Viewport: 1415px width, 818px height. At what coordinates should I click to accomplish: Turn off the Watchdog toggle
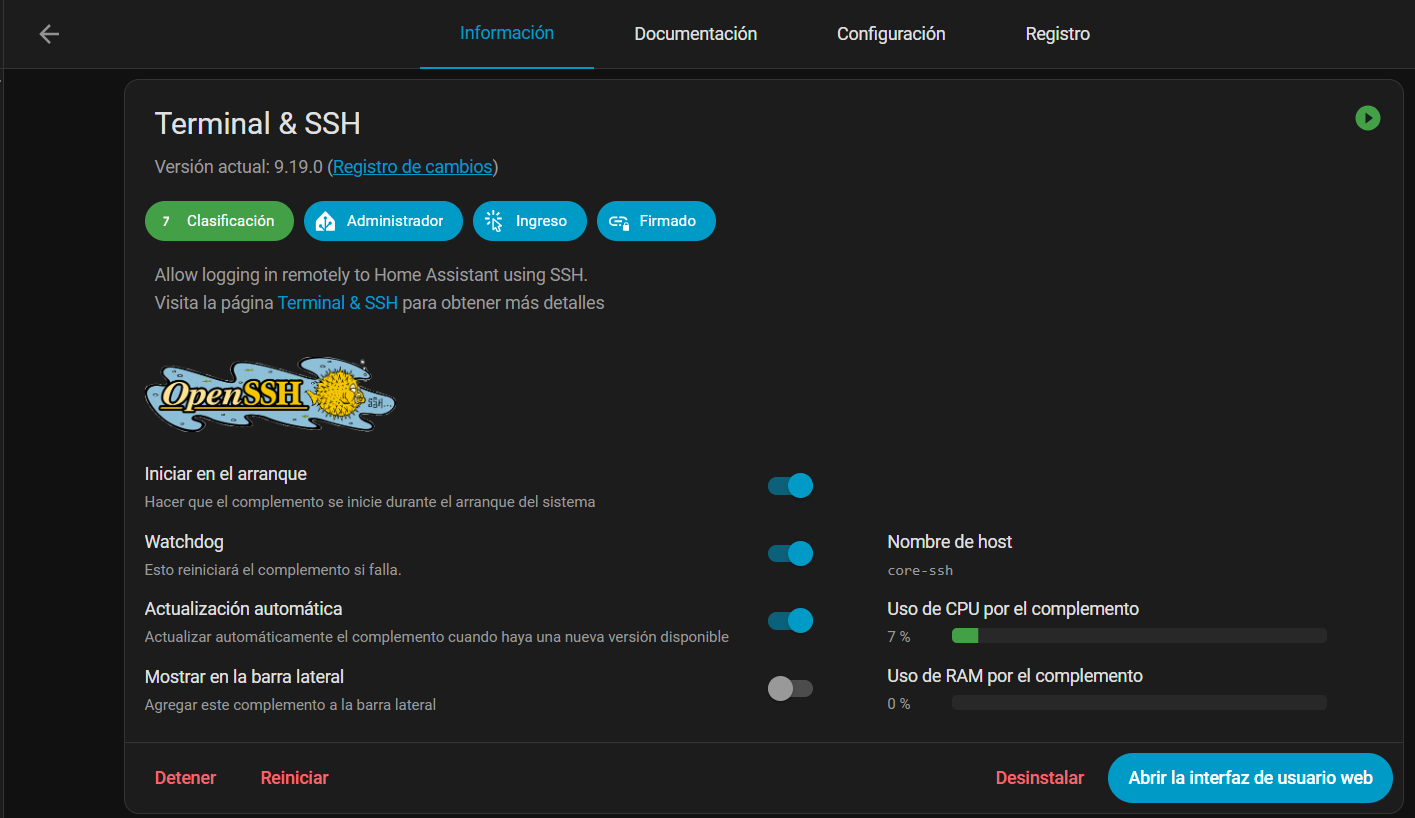click(x=790, y=553)
